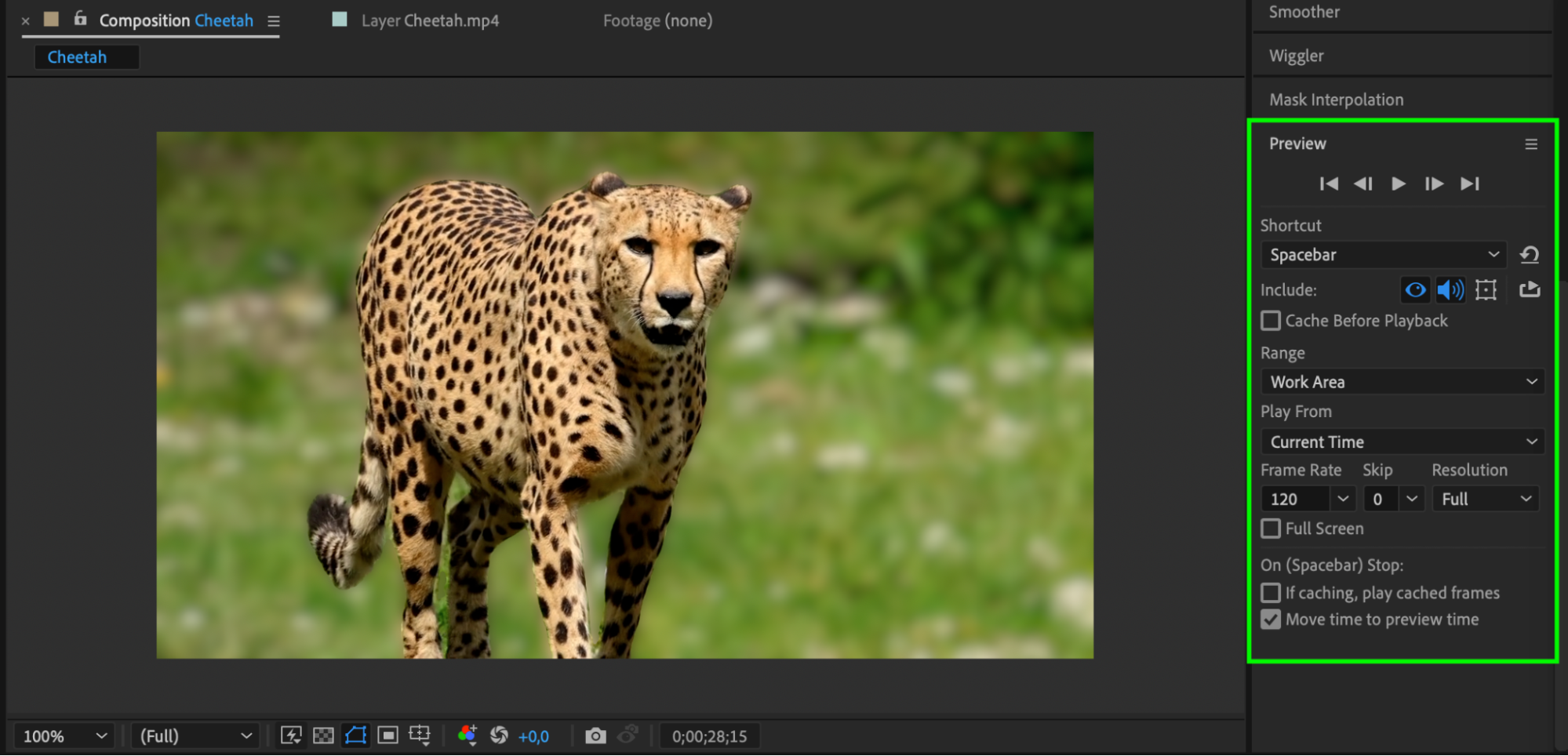
Task: Toggle the mask and shape path visibility icon
Action: [x=355, y=736]
